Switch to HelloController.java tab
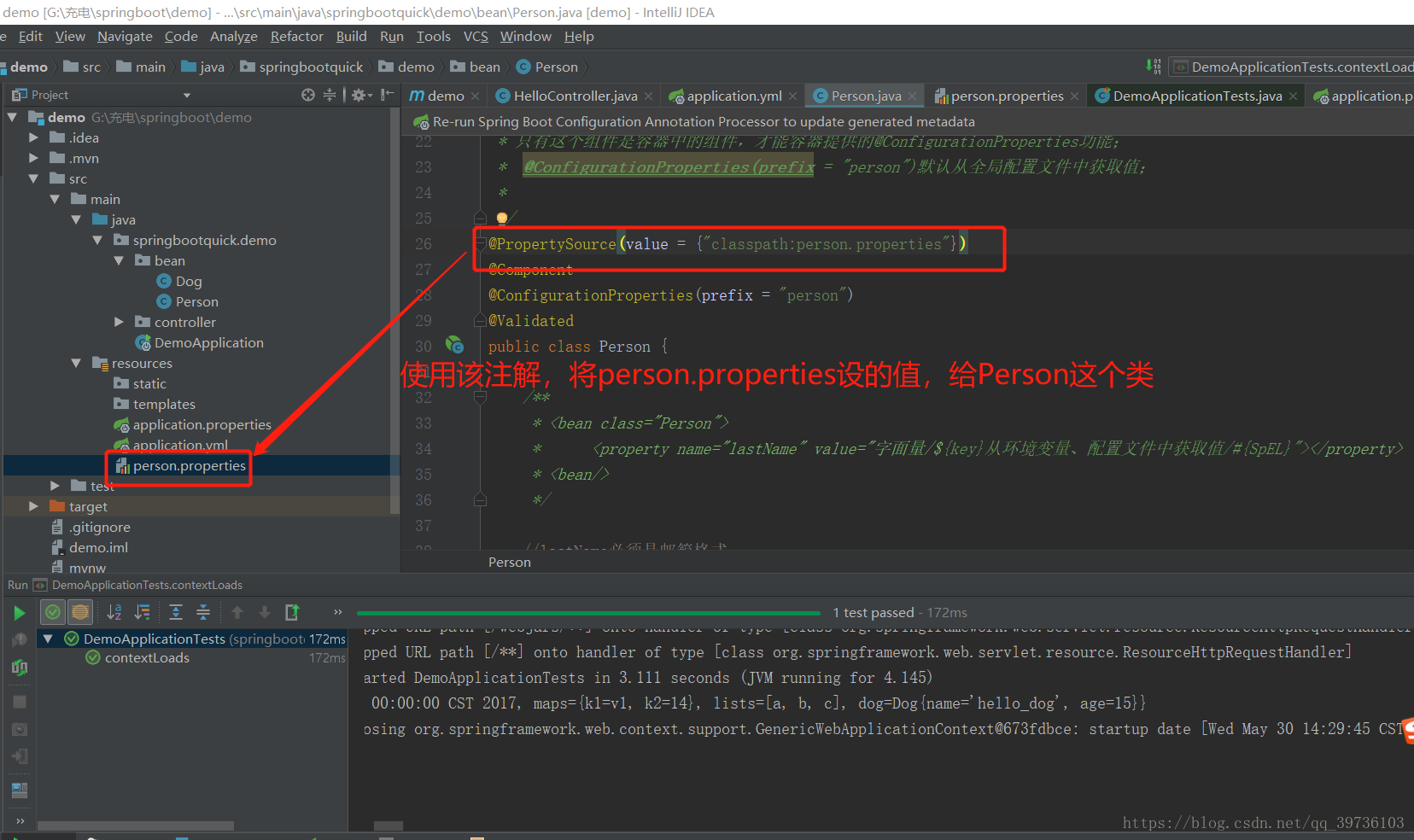This screenshot has height=840, width=1414. (575, 96)
